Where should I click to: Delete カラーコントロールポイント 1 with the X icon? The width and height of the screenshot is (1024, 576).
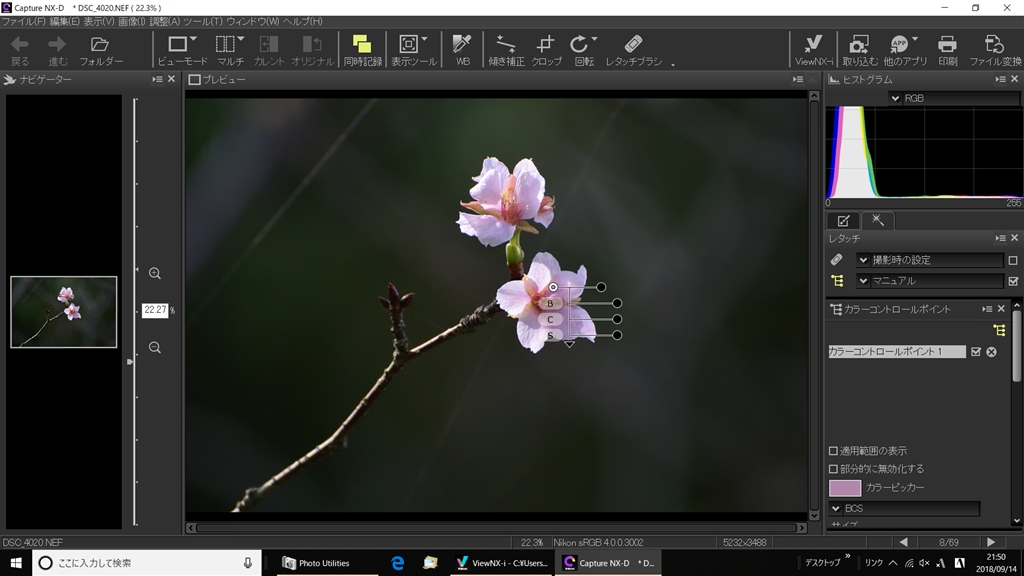tap(991, 352)
